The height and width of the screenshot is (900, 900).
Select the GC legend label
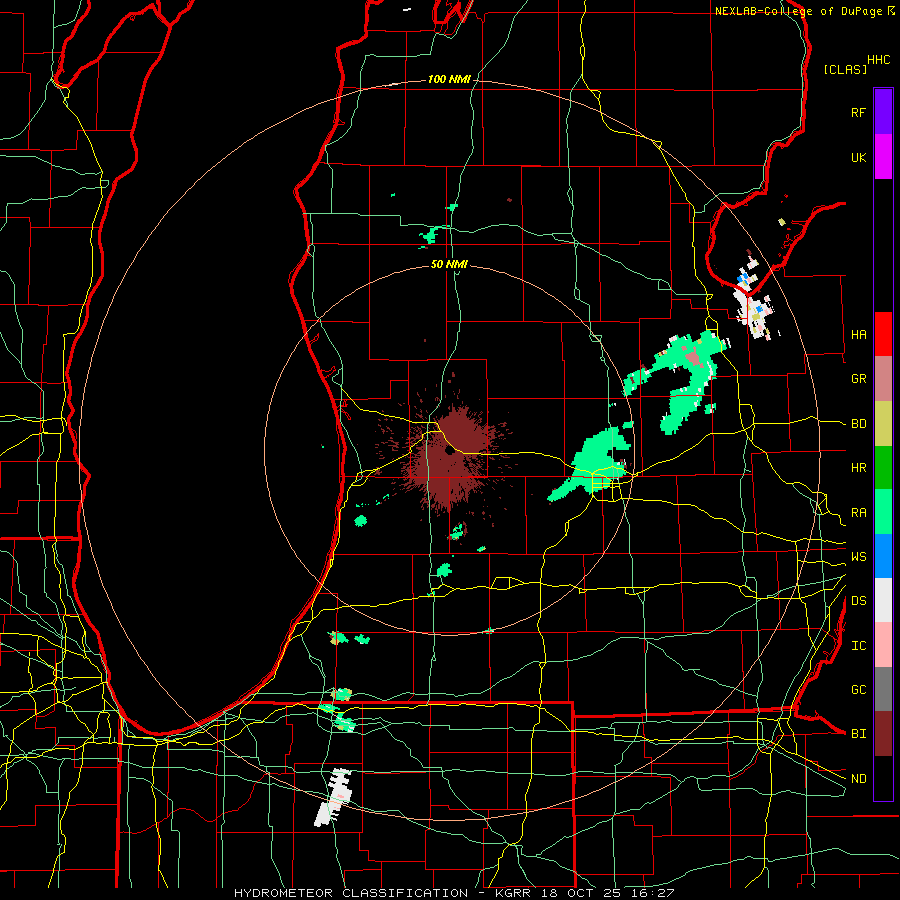pyautogui.click(x=858, y=690)
